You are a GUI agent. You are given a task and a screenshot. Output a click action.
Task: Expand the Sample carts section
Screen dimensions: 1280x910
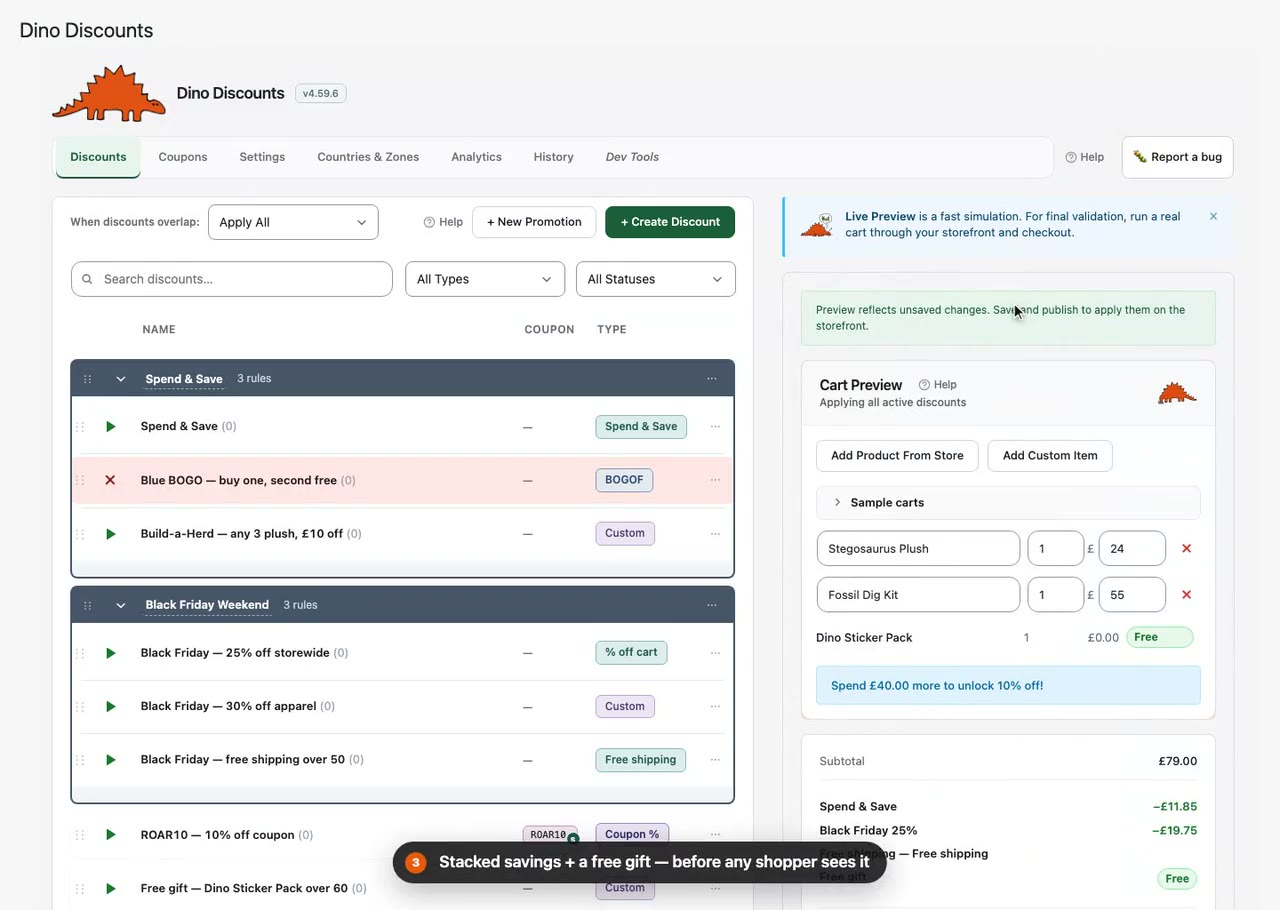[1008, 503]
